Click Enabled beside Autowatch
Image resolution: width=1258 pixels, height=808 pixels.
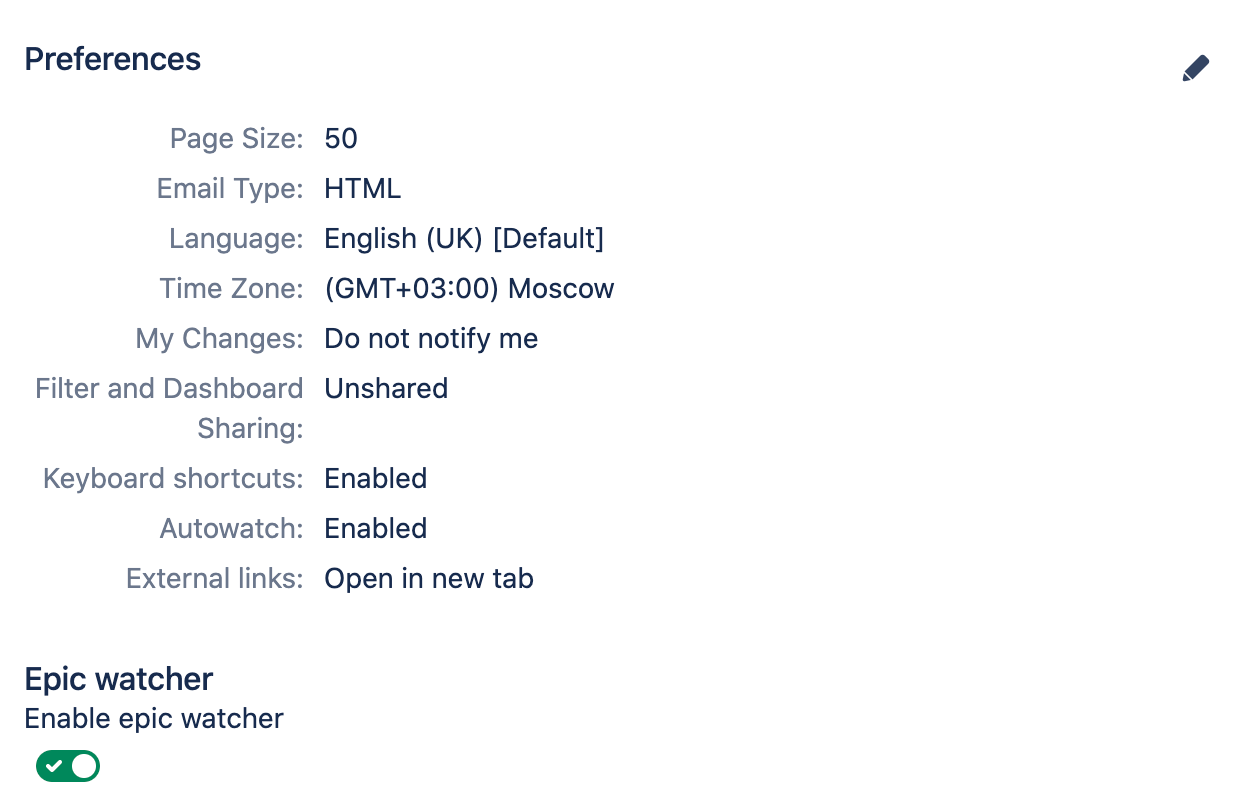376,528
